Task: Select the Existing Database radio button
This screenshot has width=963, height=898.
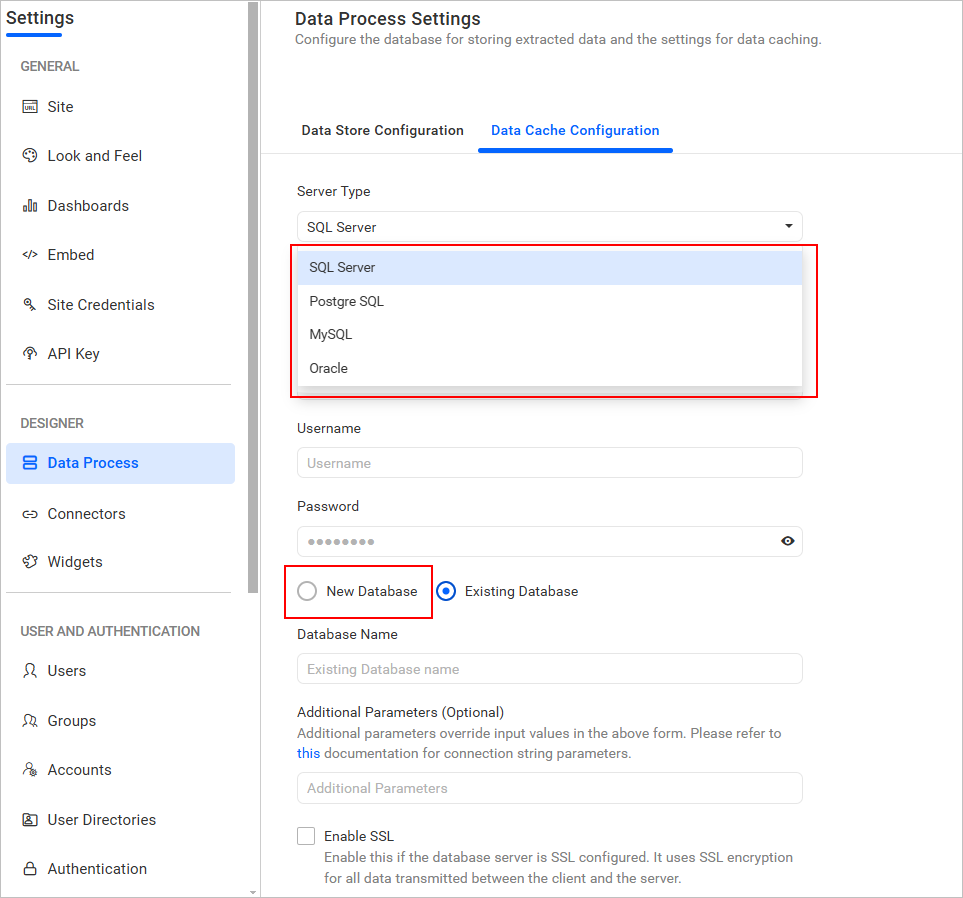Action: tap(446, 591)
